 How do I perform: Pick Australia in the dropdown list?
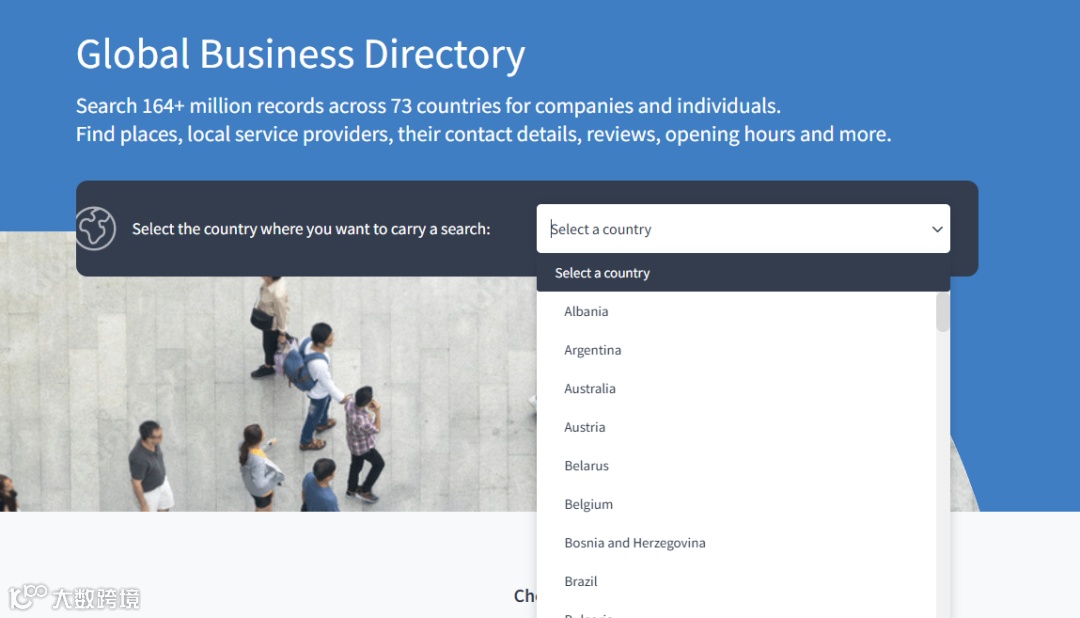click(736, 389)
